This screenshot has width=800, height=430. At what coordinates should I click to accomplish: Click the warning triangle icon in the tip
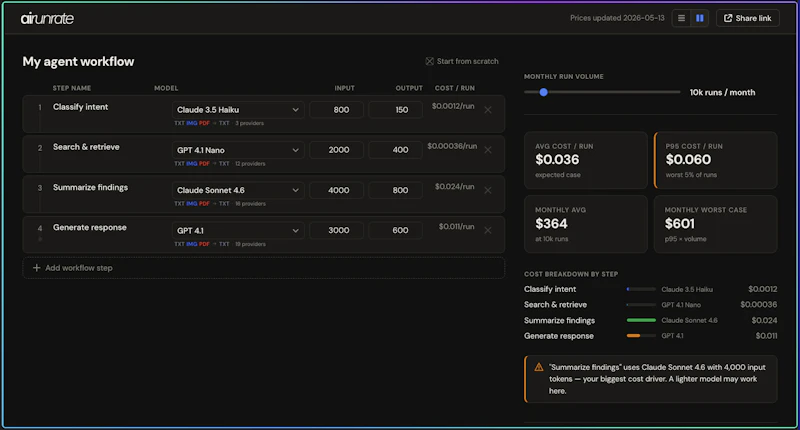click(x=538, y=367)
